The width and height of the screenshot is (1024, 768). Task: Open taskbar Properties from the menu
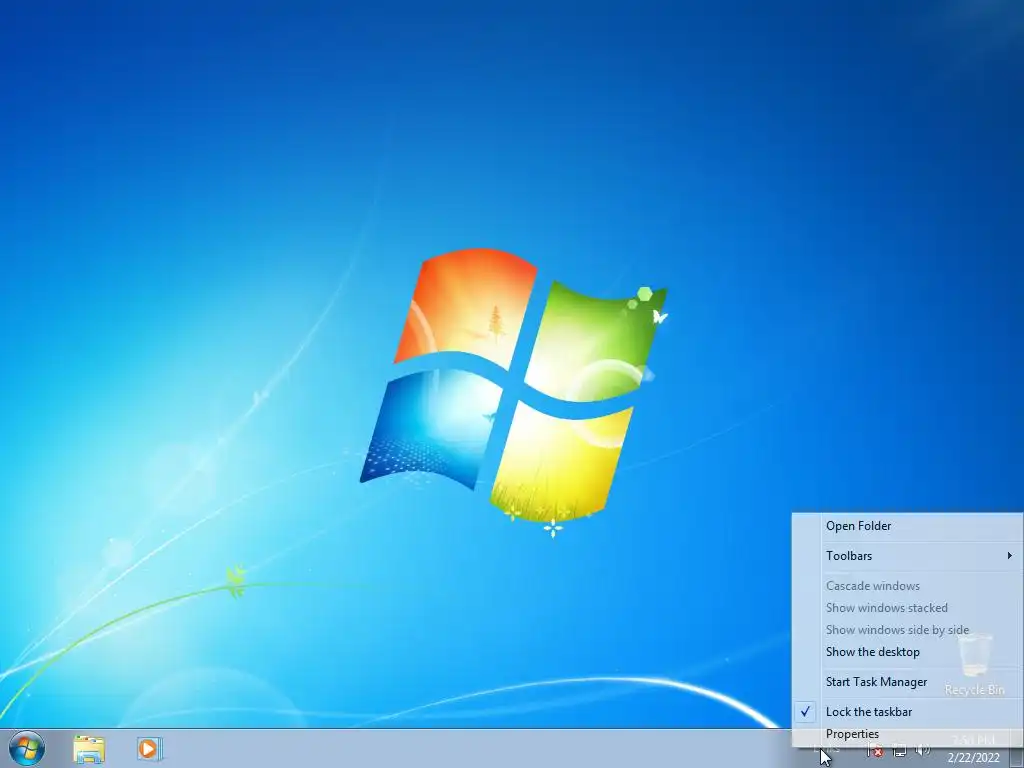pos(907,734)
